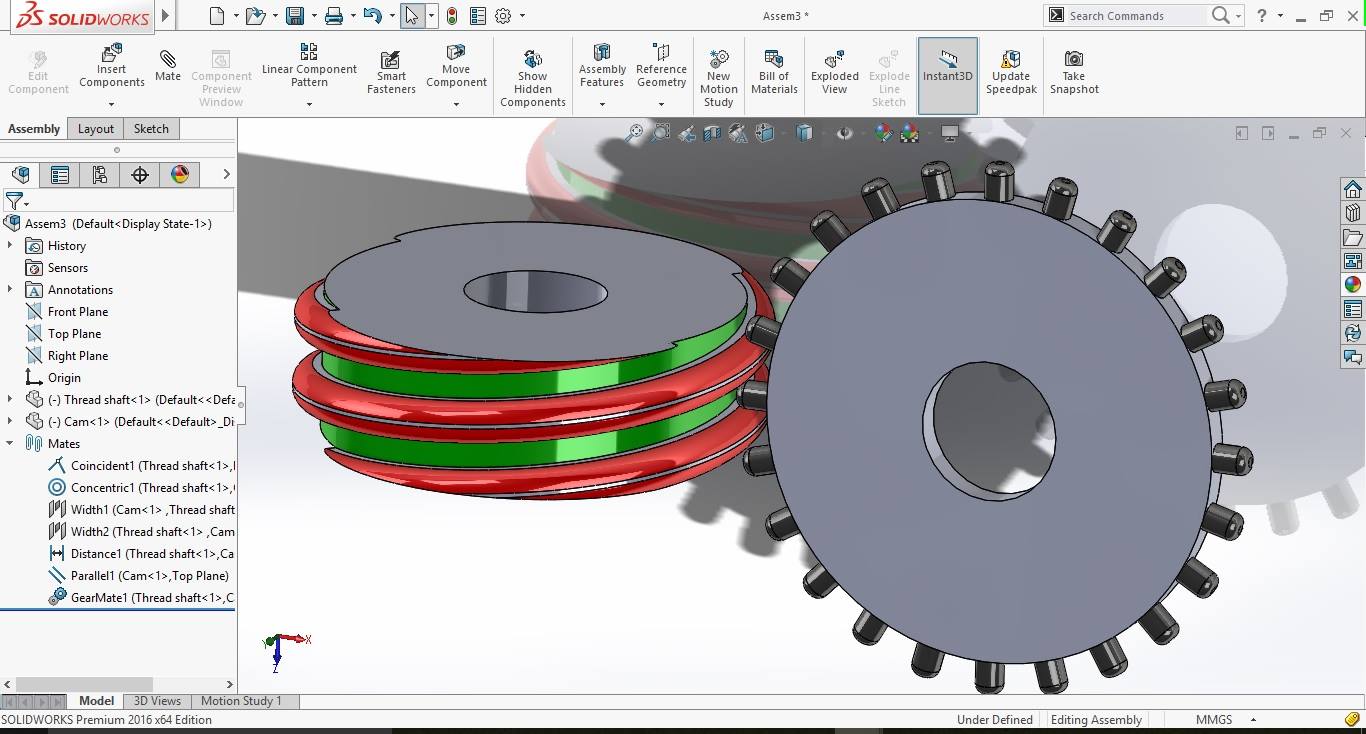Collapse the Mates folder
Viewport: 1366px width, 734px height.
(10, 444)
